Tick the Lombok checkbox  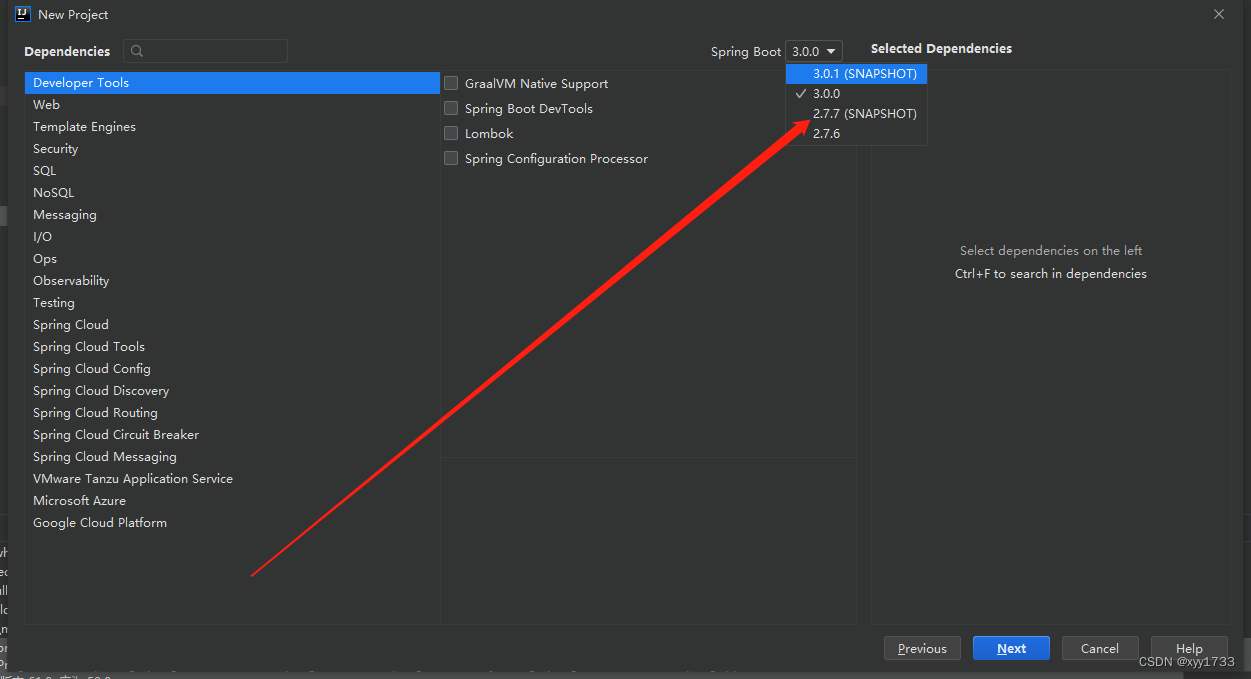451,133
